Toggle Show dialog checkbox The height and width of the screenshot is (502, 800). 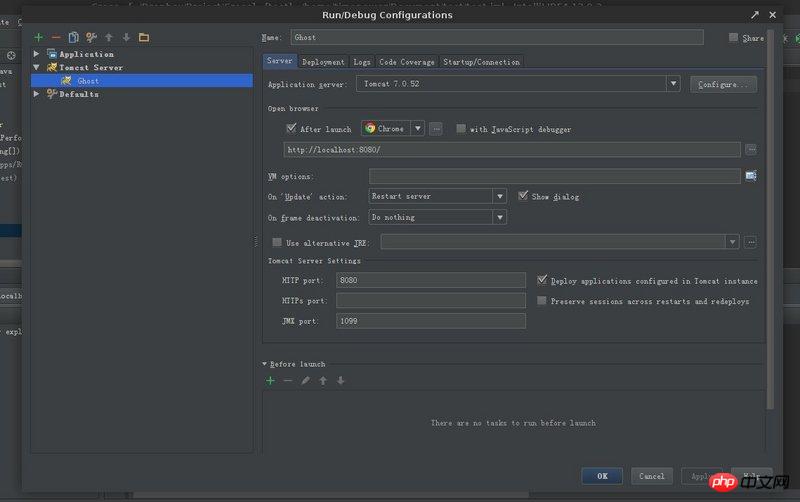coord(523,195)
